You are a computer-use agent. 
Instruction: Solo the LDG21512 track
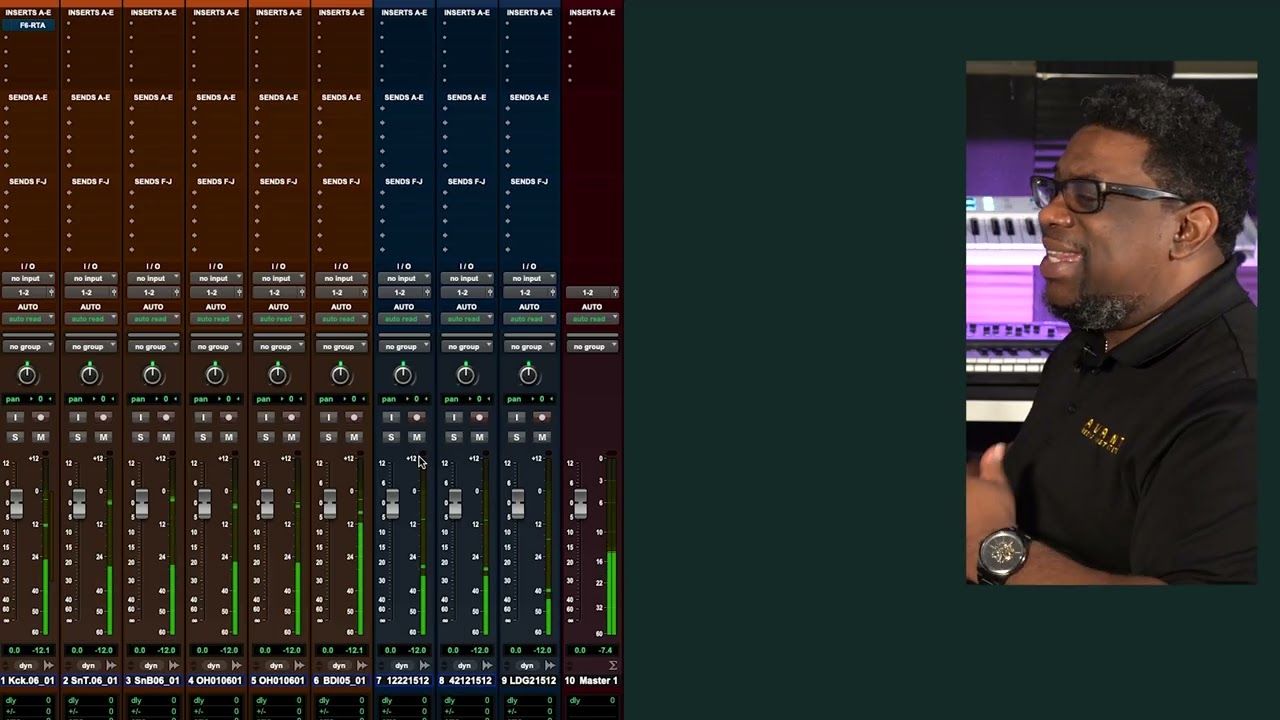coord(516,437)
